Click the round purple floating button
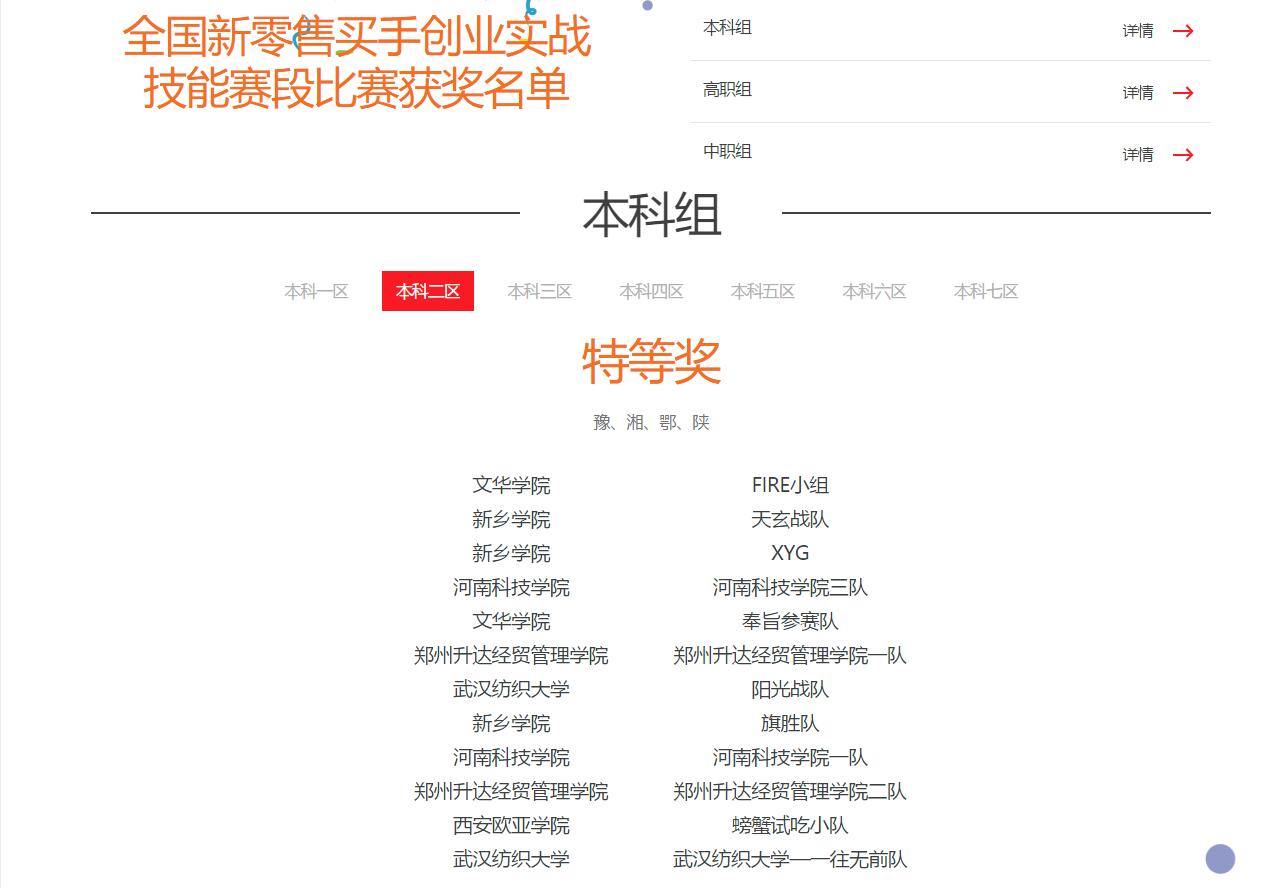Image resolution: width=1286 pixels, height=888 pixels. point(1220,859)
